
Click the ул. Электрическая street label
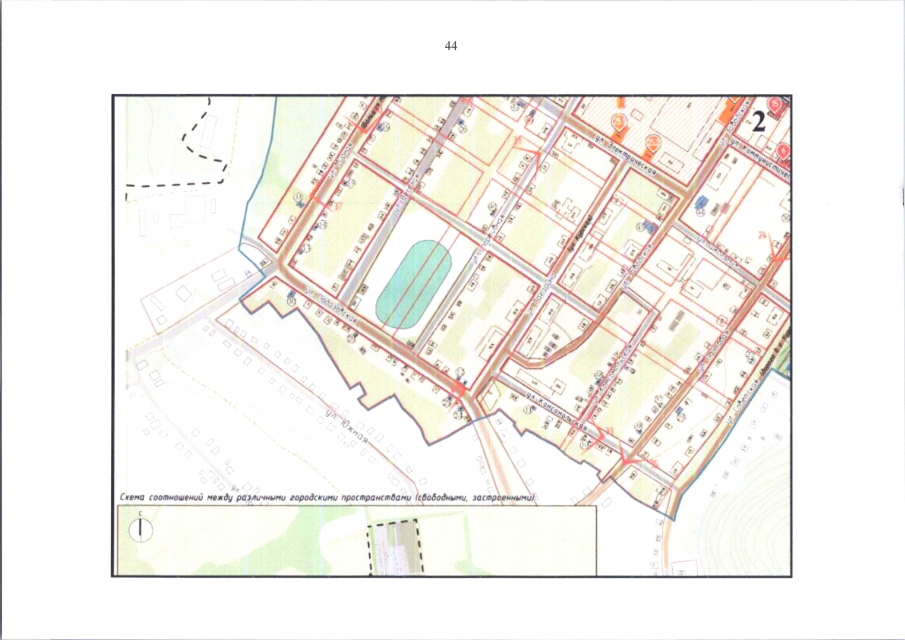click(625, 154)
